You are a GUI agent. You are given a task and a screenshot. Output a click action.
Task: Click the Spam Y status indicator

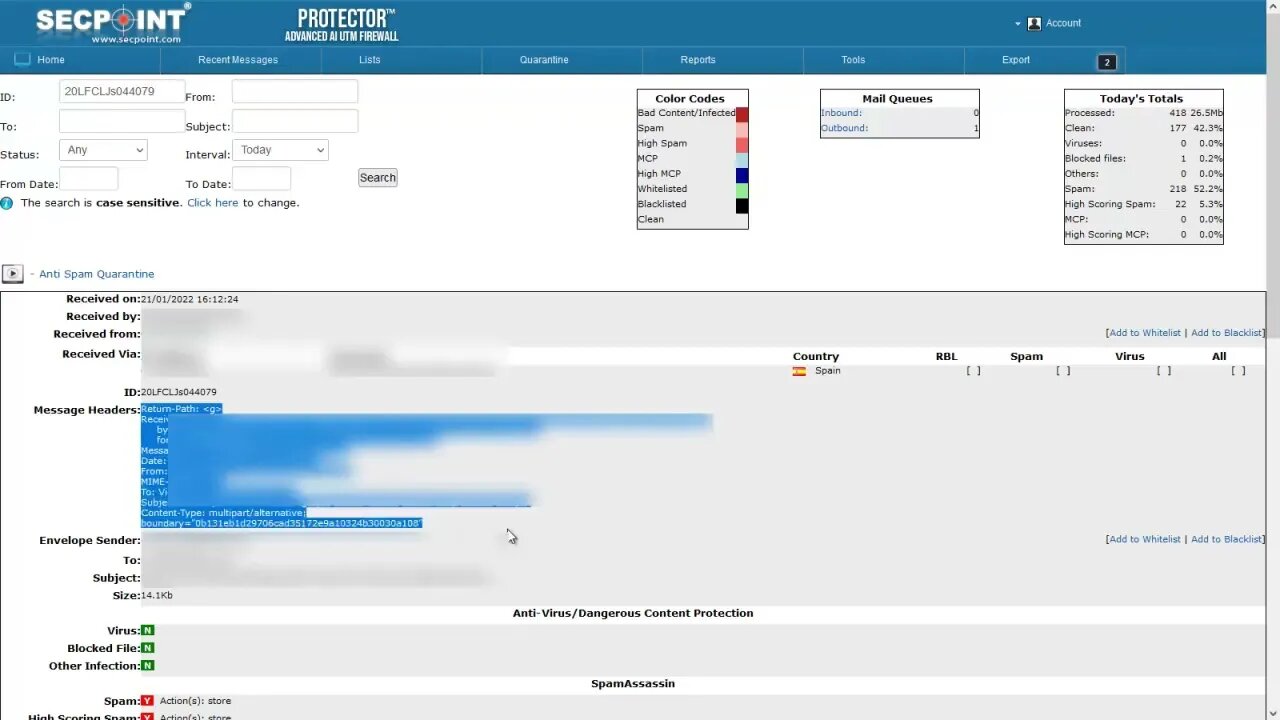point(148,701)
